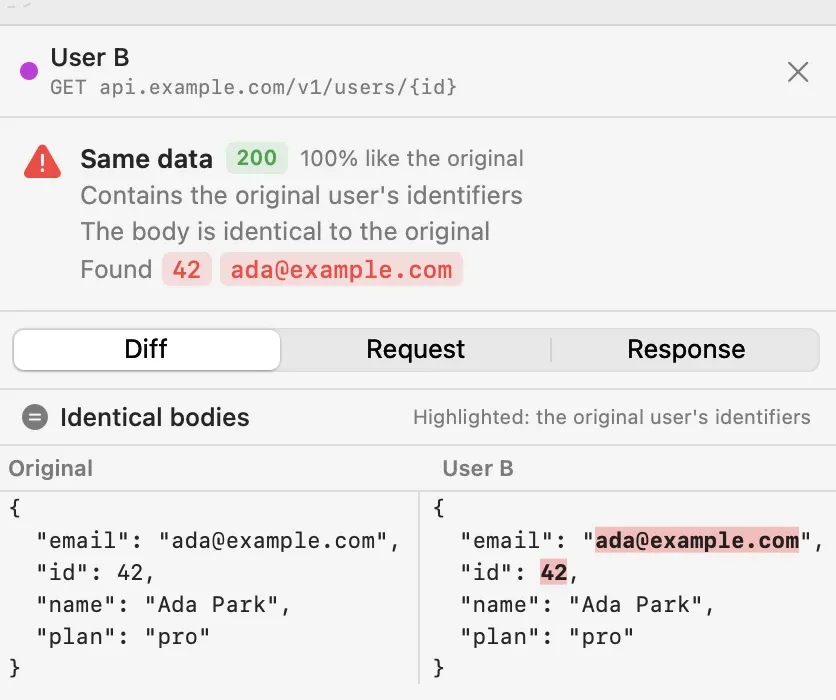Screen dimensions: 836x700
Task: Click the id 42 line in Original body
Action: click(95, 573)
